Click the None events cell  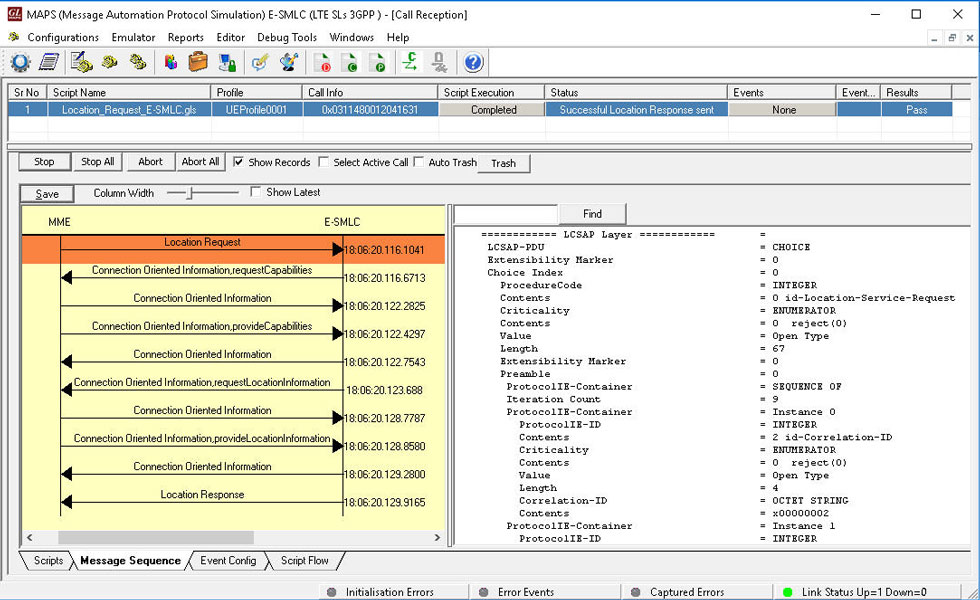tap(782, 109)
